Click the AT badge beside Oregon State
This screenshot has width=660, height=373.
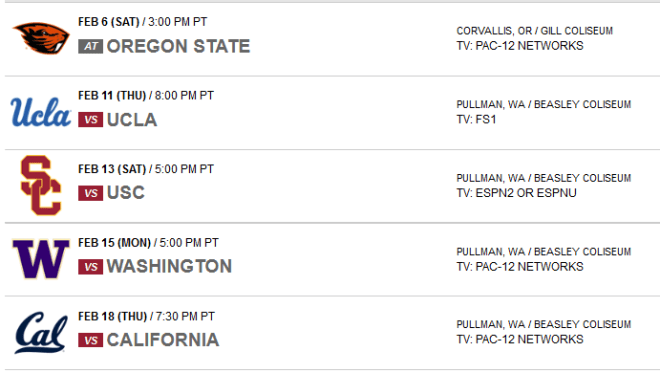tap(90, 46)
